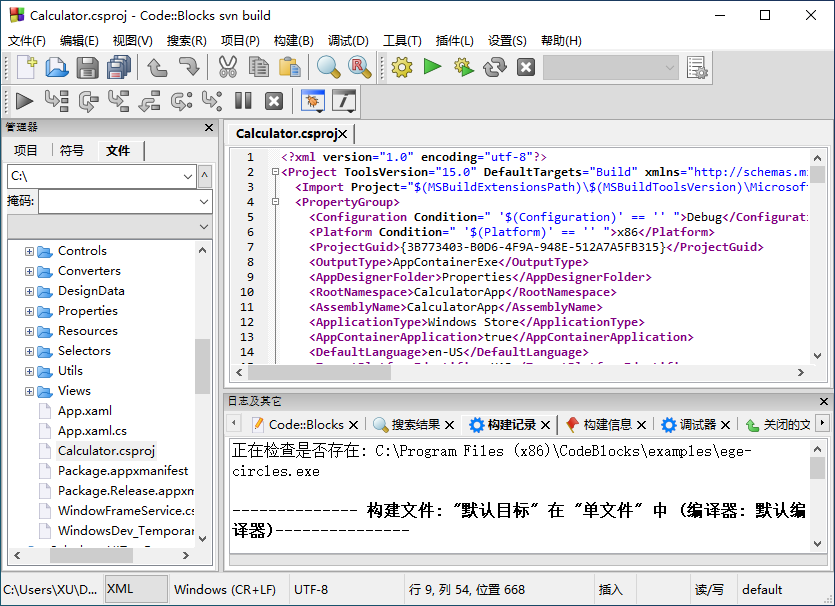Redo the last undone edit
The image size is (835, 606).
tap(188, 68)
